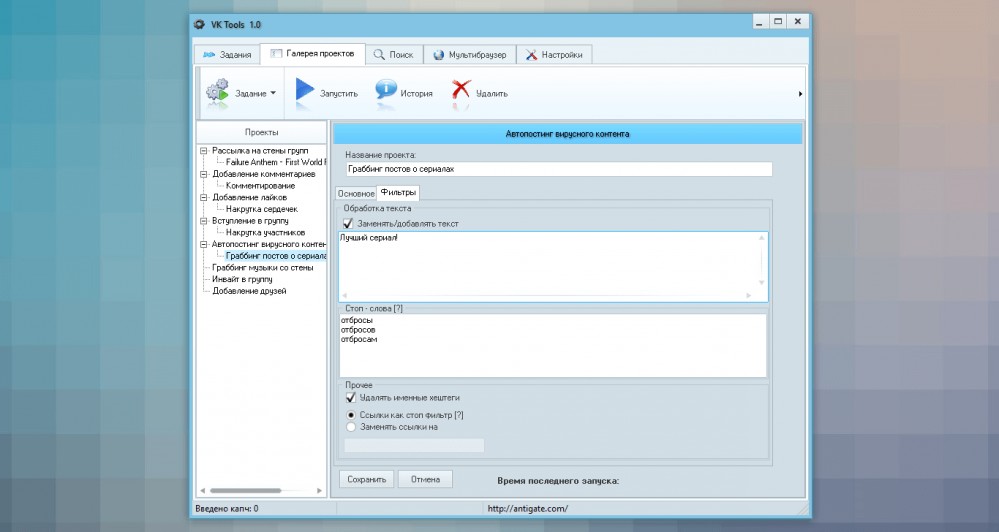Switch to Задания tab
The width and height of the screenshot is (999, 532).
click(227, 55)
